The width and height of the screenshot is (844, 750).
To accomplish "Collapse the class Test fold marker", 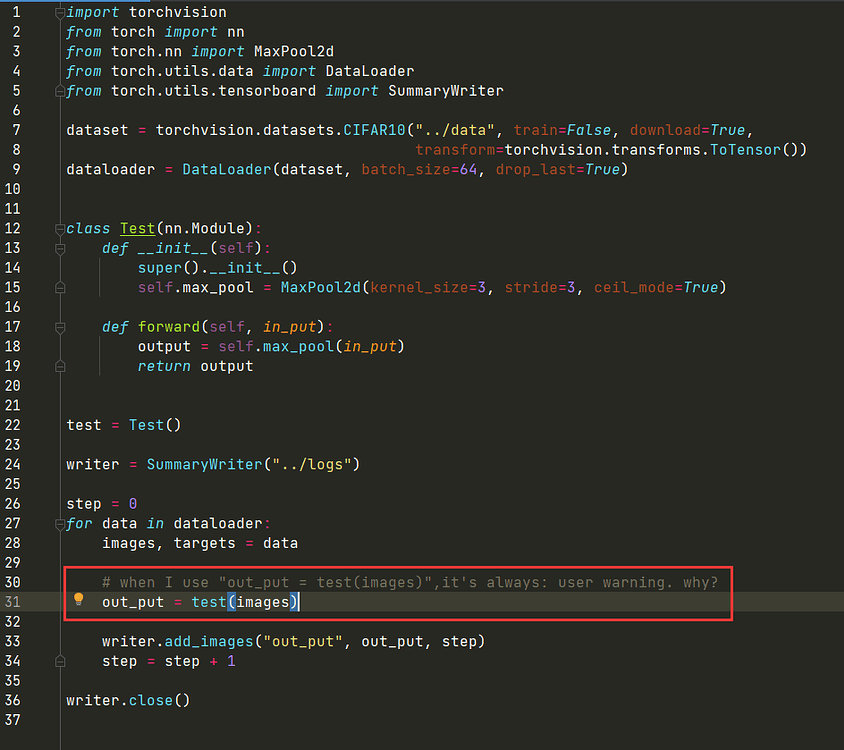I will click(61, 228).
